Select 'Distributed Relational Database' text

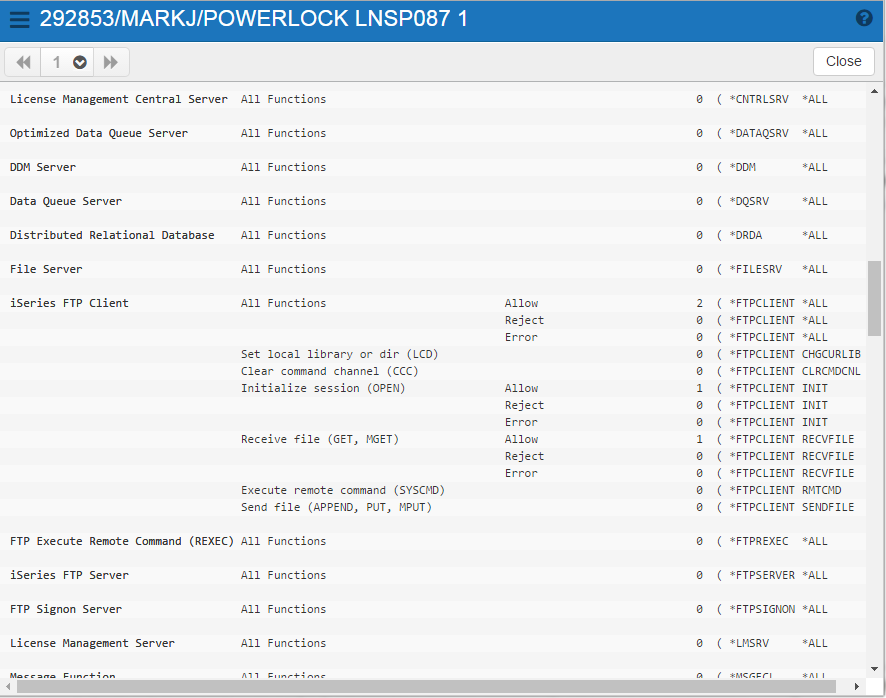(112, 235)
